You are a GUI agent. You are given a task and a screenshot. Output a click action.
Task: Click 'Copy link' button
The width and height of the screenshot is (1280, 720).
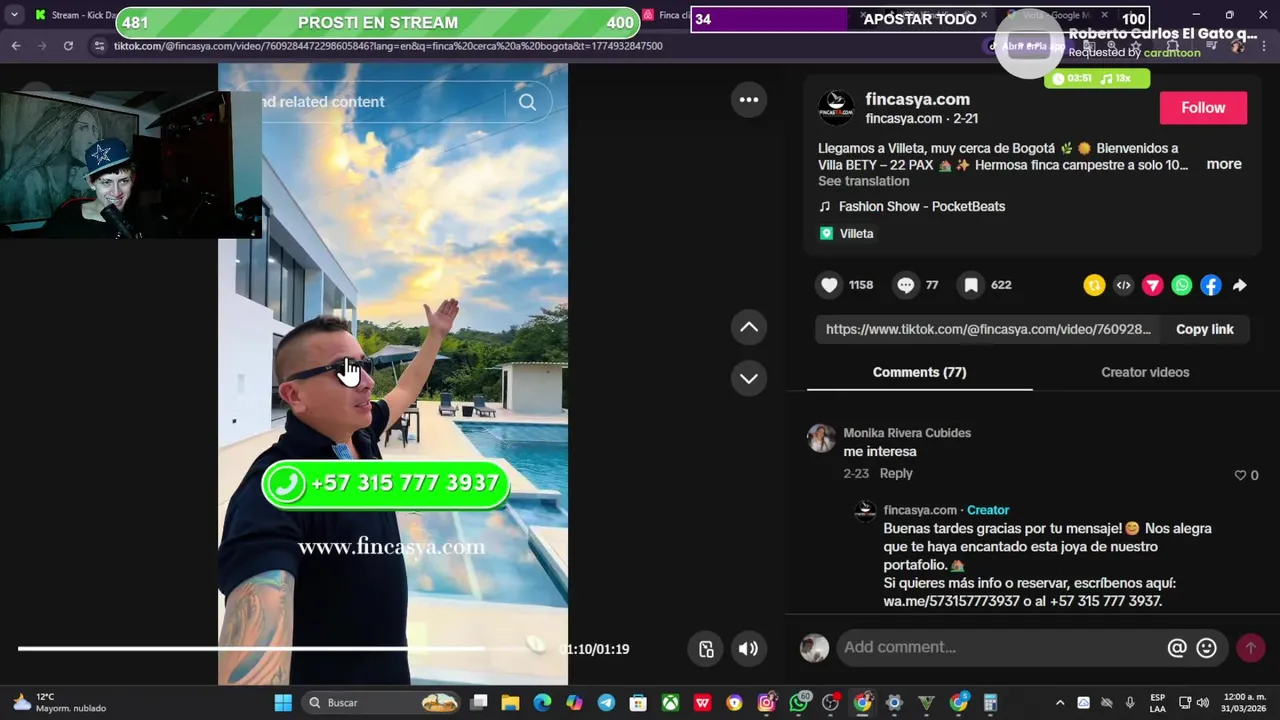tap(1205, 330)
